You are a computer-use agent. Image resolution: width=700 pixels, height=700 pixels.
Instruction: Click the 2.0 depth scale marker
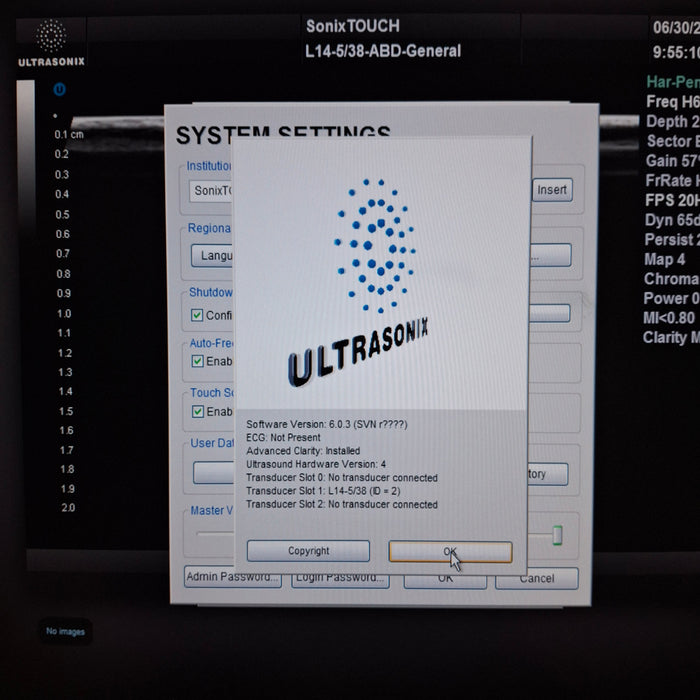tap(68, 508)
